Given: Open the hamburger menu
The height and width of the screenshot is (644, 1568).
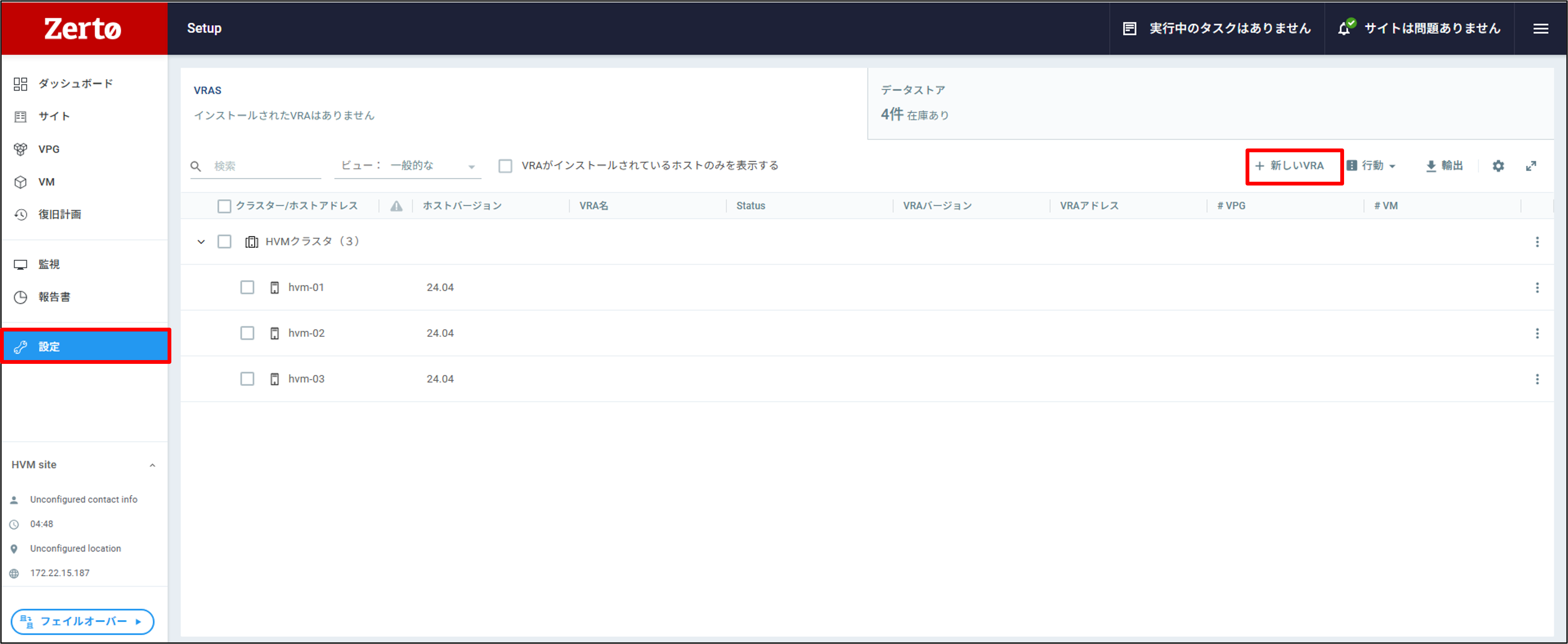Looking at the screenshot, I should pos(1541,29).
